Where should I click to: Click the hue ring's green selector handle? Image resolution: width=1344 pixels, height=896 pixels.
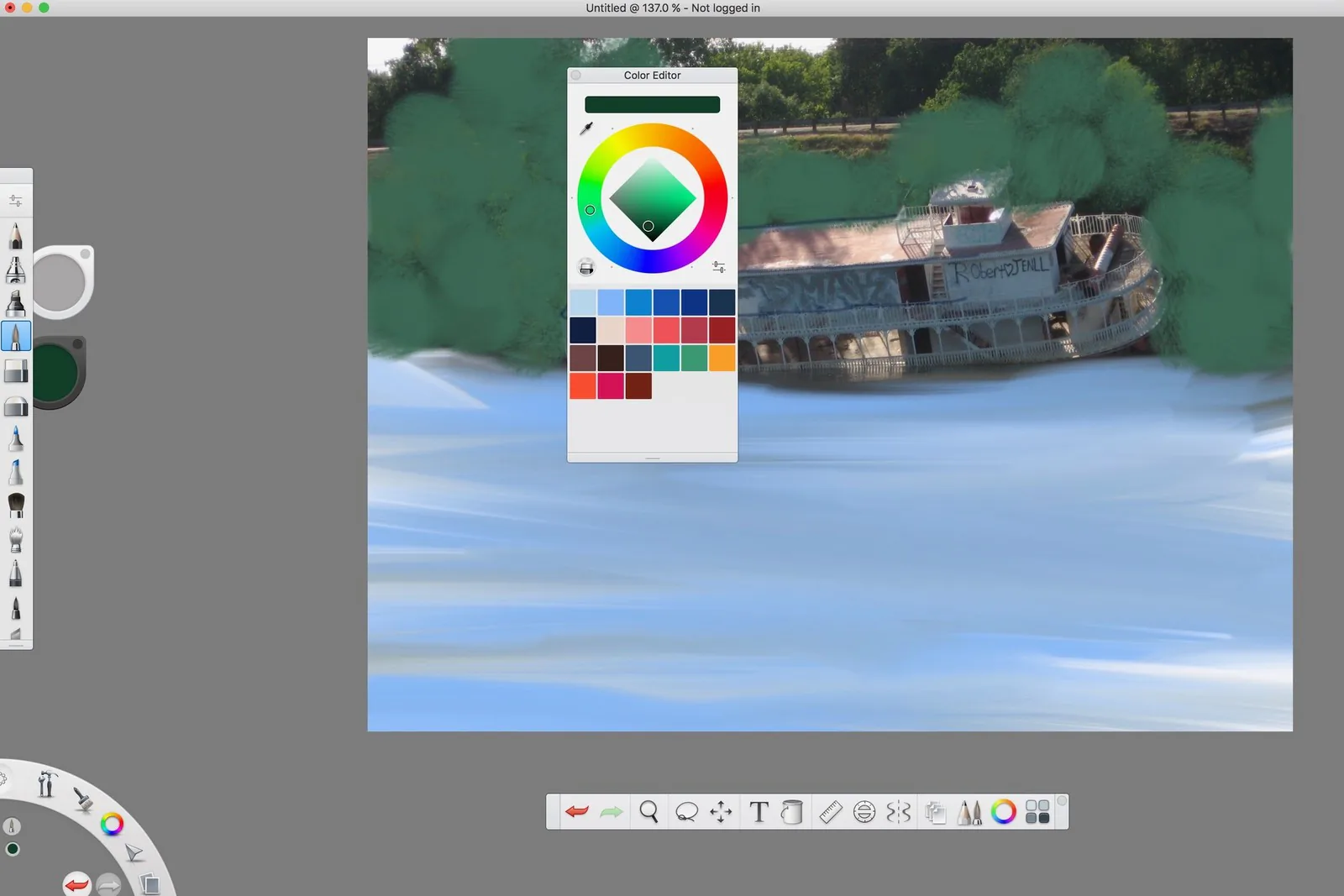(590, 210)
